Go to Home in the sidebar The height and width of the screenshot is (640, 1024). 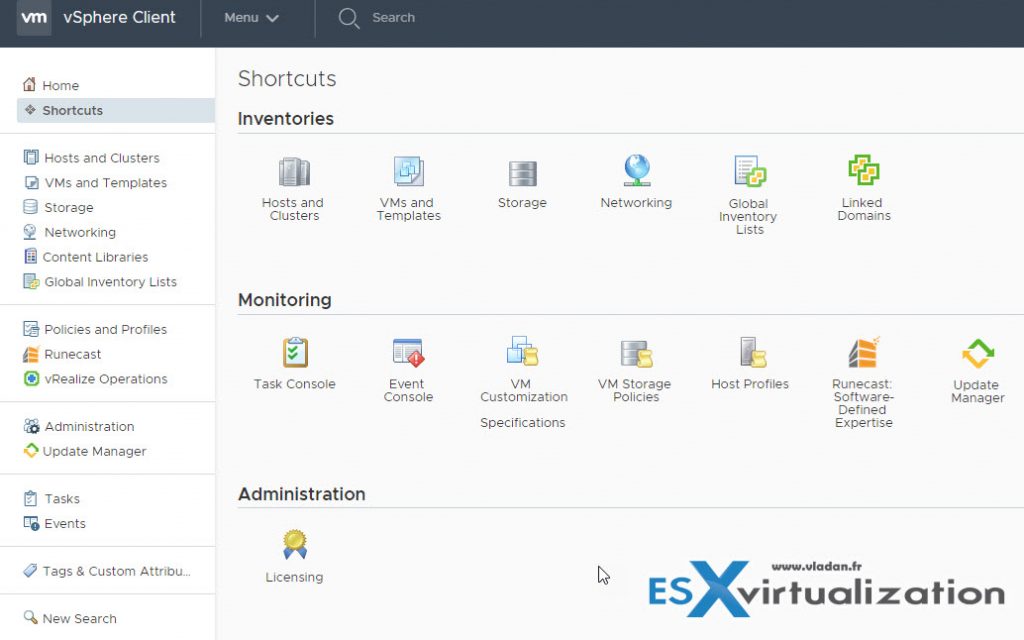tap(60, 86)
